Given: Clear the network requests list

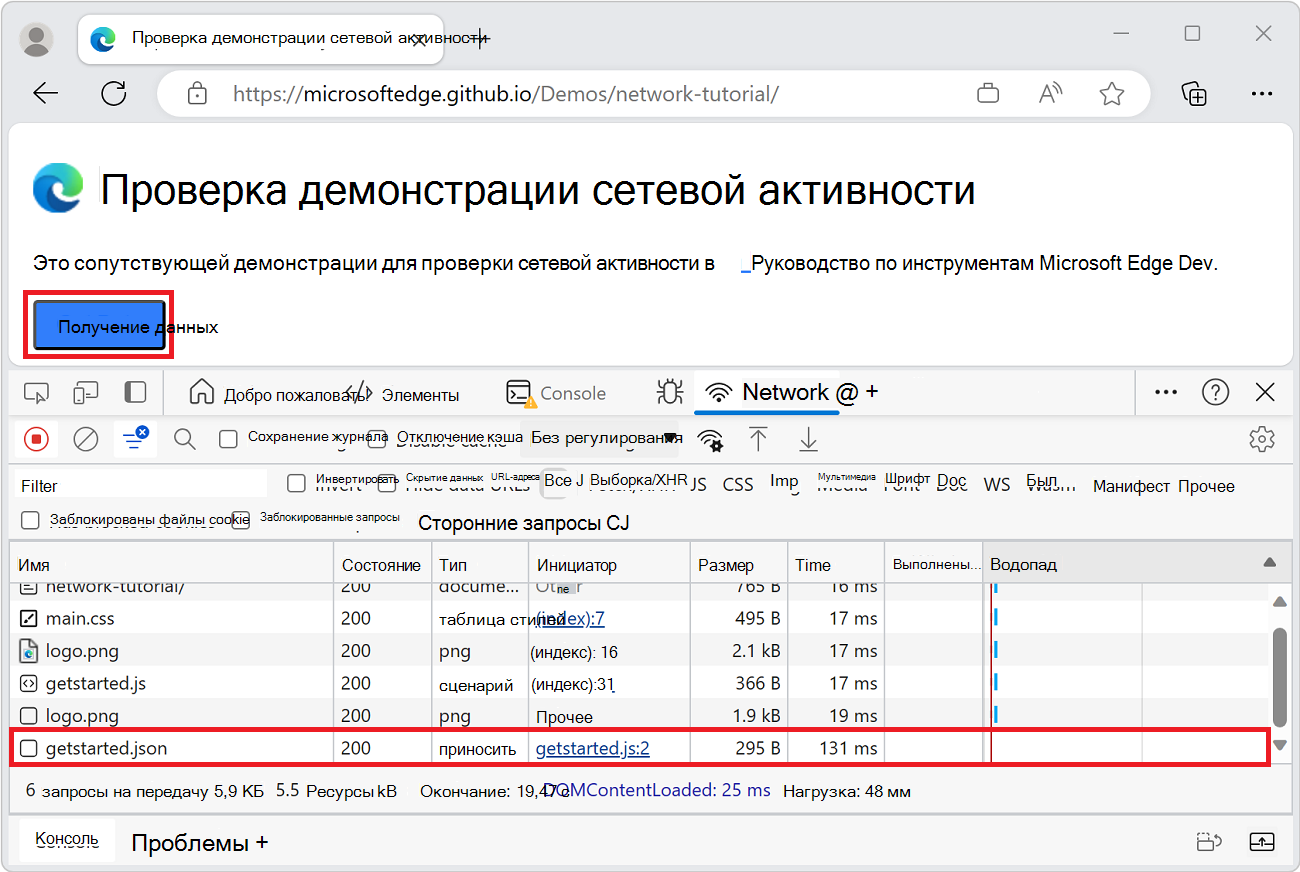Looking at the screenshot, I should click(x=86, y=439).
